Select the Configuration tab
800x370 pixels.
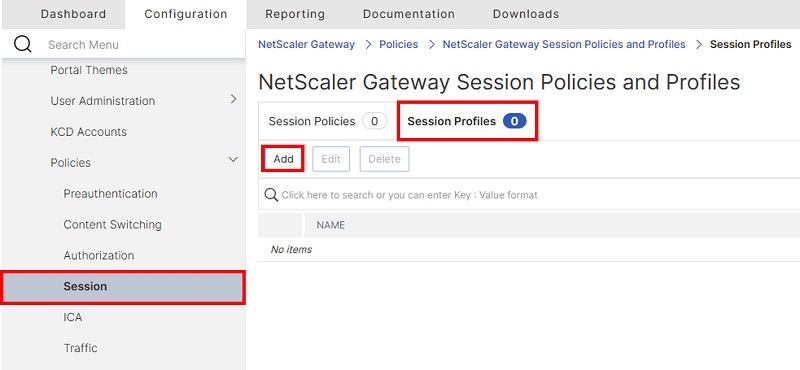pos(186,14)
